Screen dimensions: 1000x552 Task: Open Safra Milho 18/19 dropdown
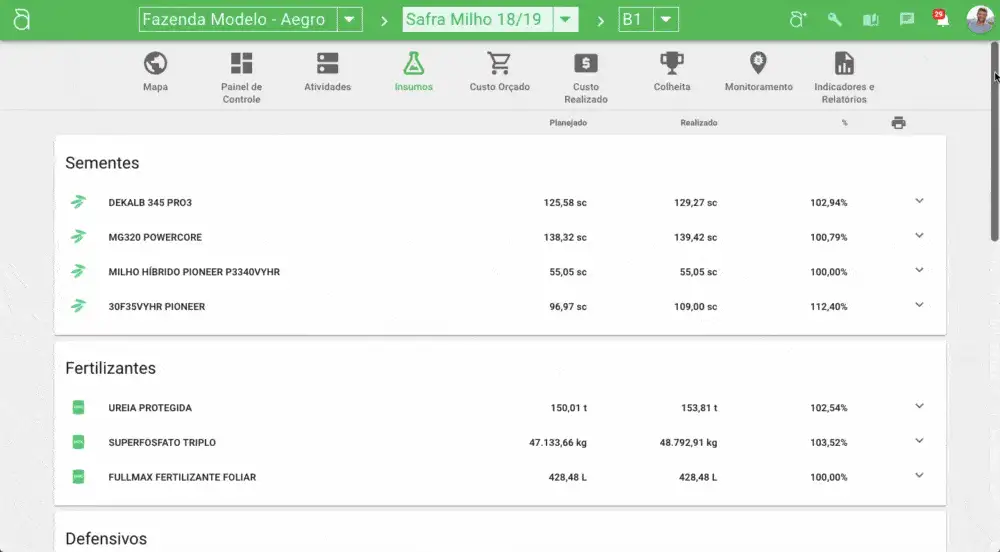pos(566,20)
